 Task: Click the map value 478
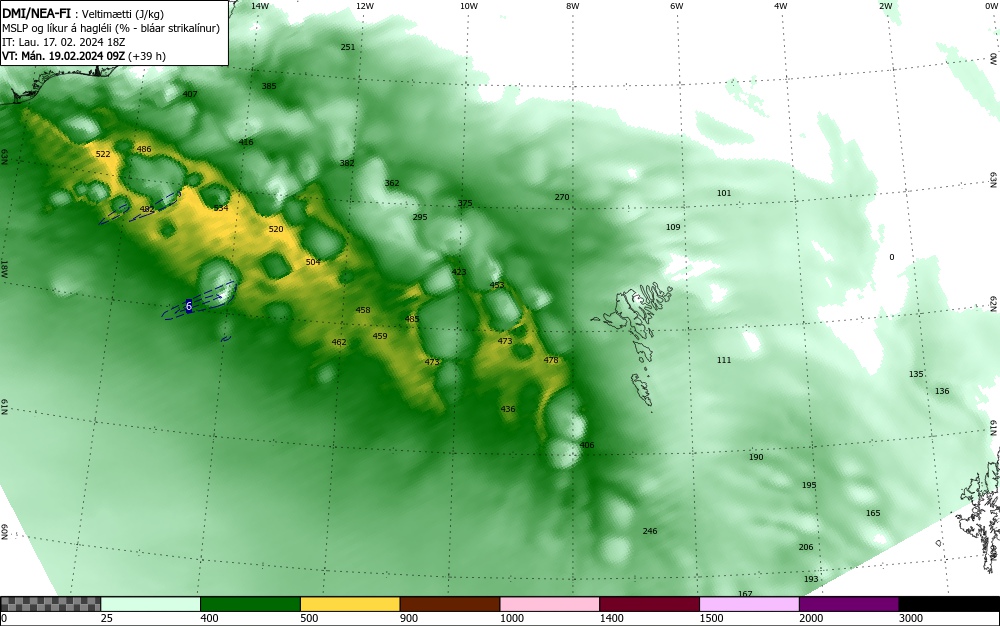551,361
